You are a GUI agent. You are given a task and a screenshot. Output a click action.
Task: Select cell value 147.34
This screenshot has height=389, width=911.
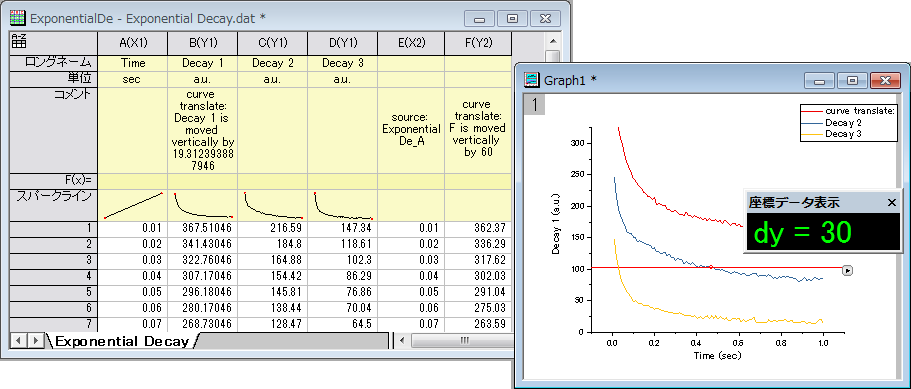pos(342,228)
